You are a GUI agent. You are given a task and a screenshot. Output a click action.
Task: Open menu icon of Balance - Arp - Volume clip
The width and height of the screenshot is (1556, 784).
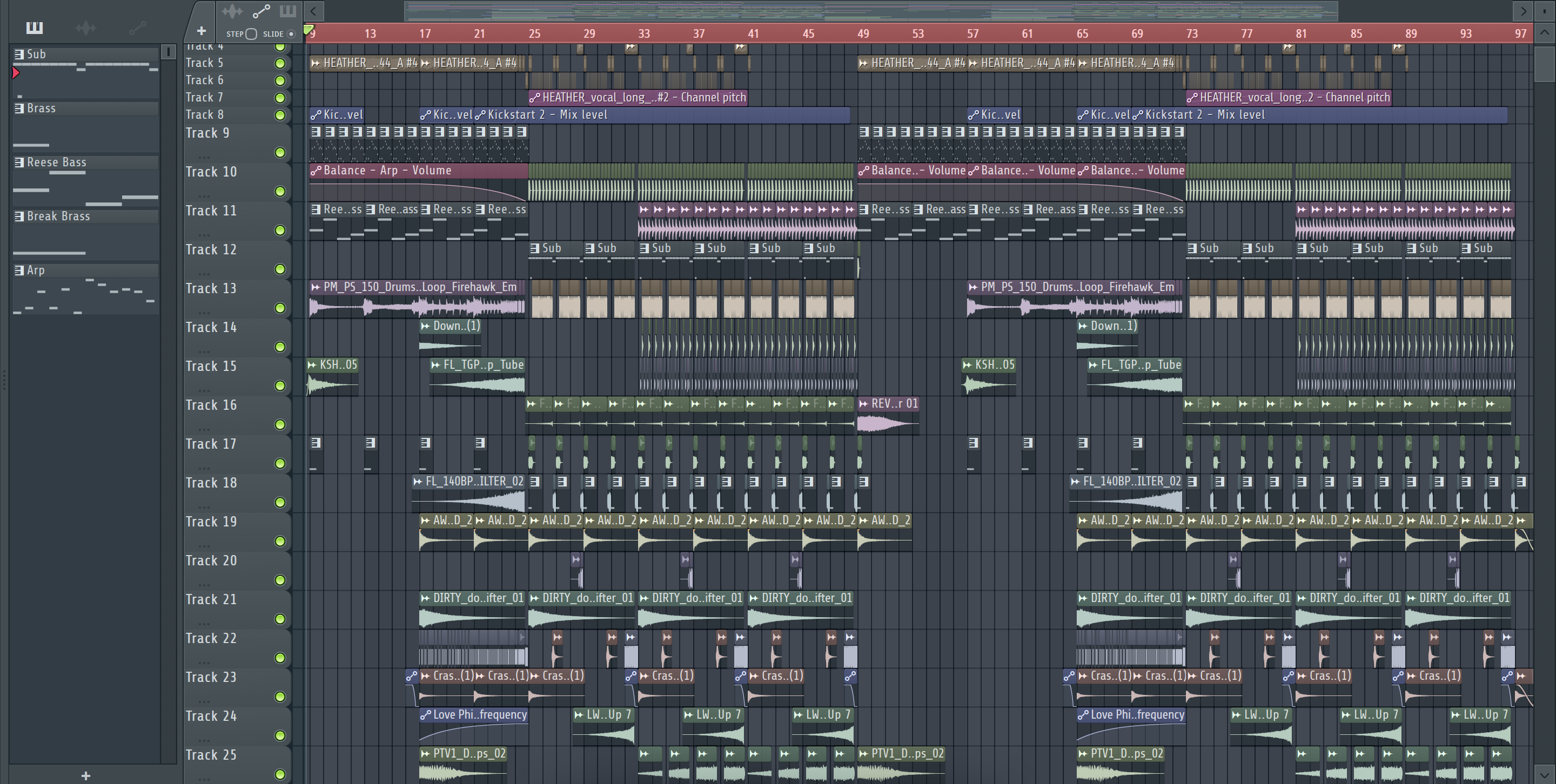316,171
